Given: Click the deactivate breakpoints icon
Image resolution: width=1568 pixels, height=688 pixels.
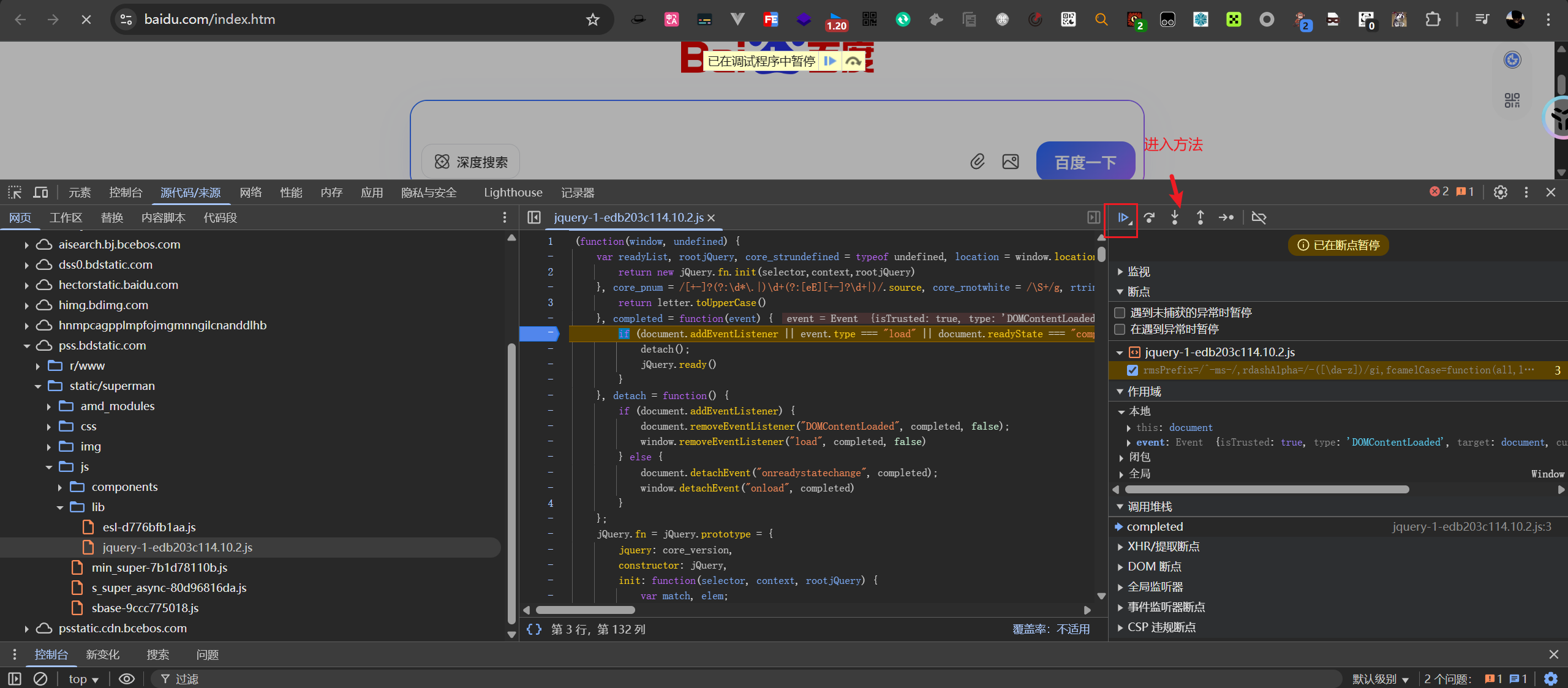Looking at the screenshot, I should click(x=1259, y=217).
